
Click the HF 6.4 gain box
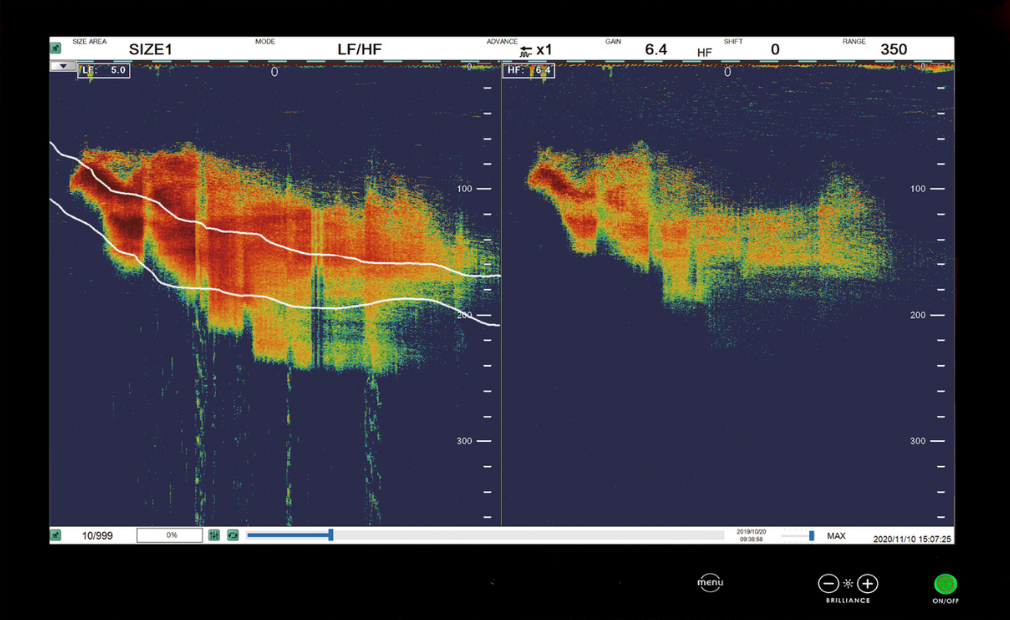tap(529, 71)
